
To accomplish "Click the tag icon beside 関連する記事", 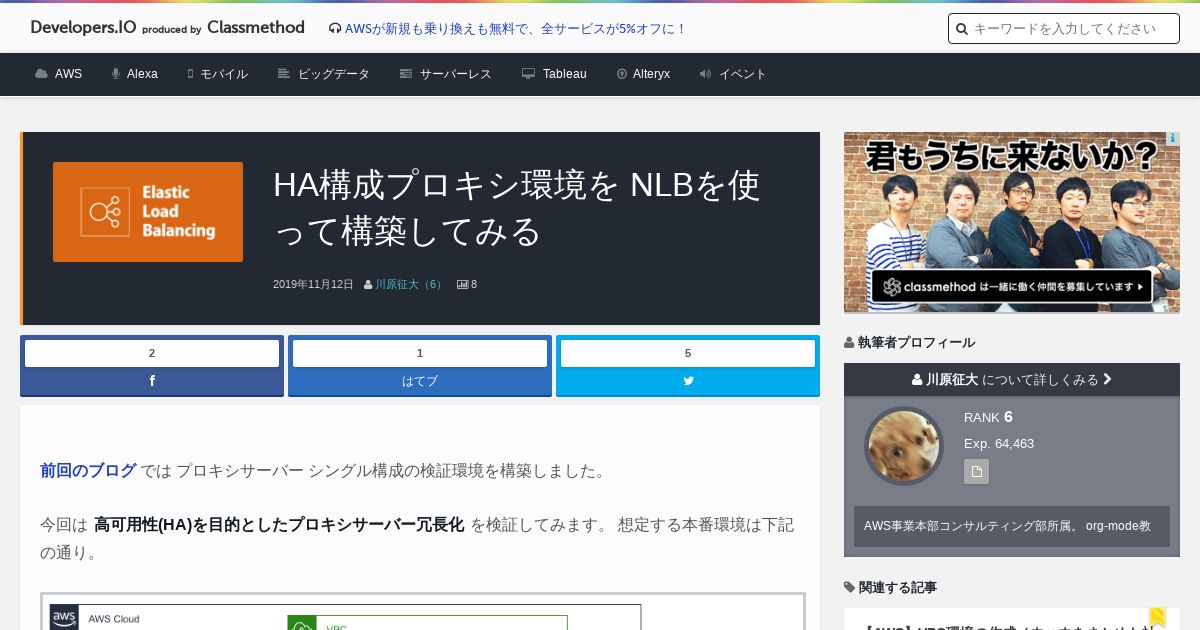I will pos(850,588).
